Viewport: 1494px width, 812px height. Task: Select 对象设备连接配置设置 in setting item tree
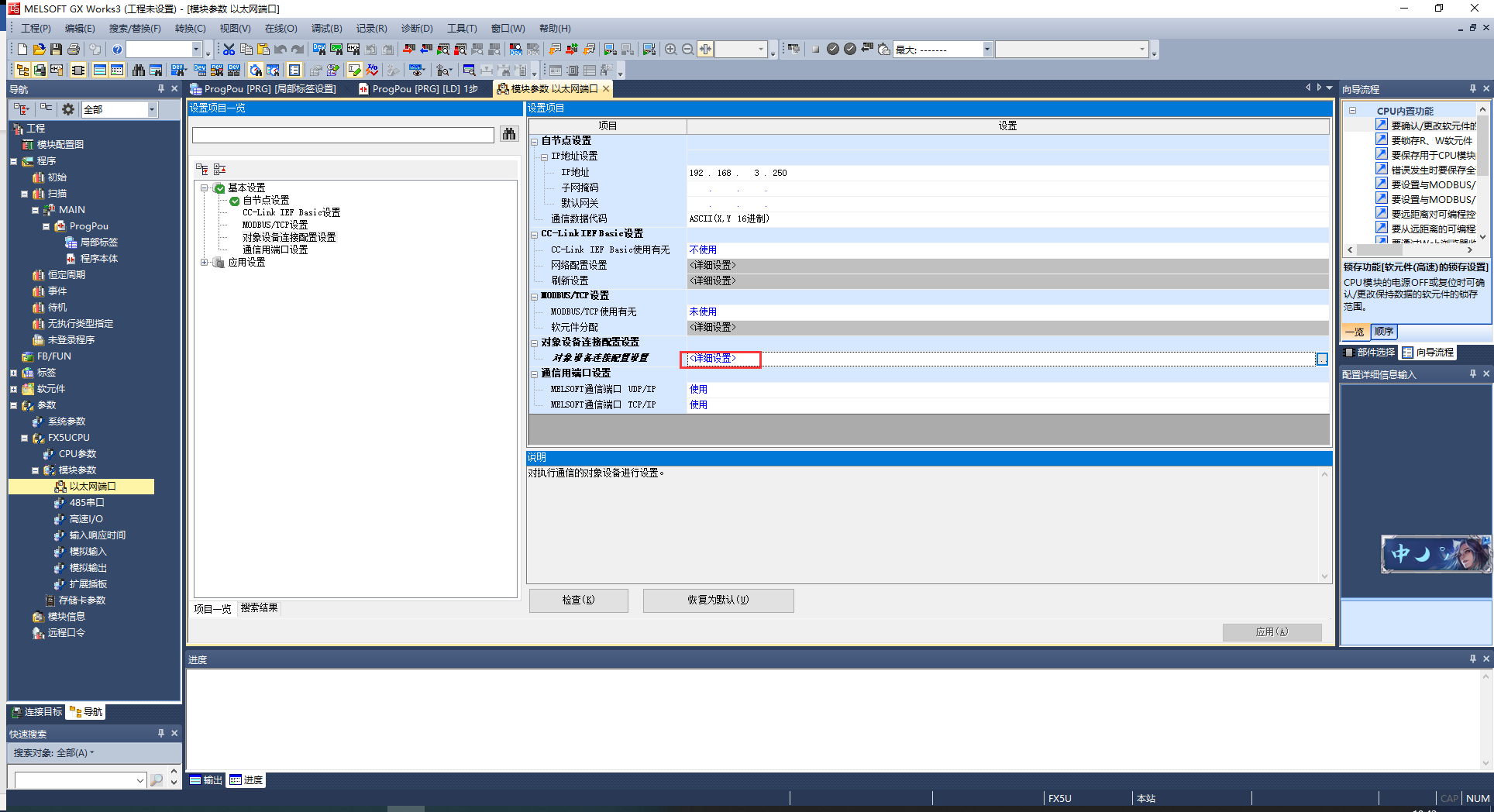point(289,238)
